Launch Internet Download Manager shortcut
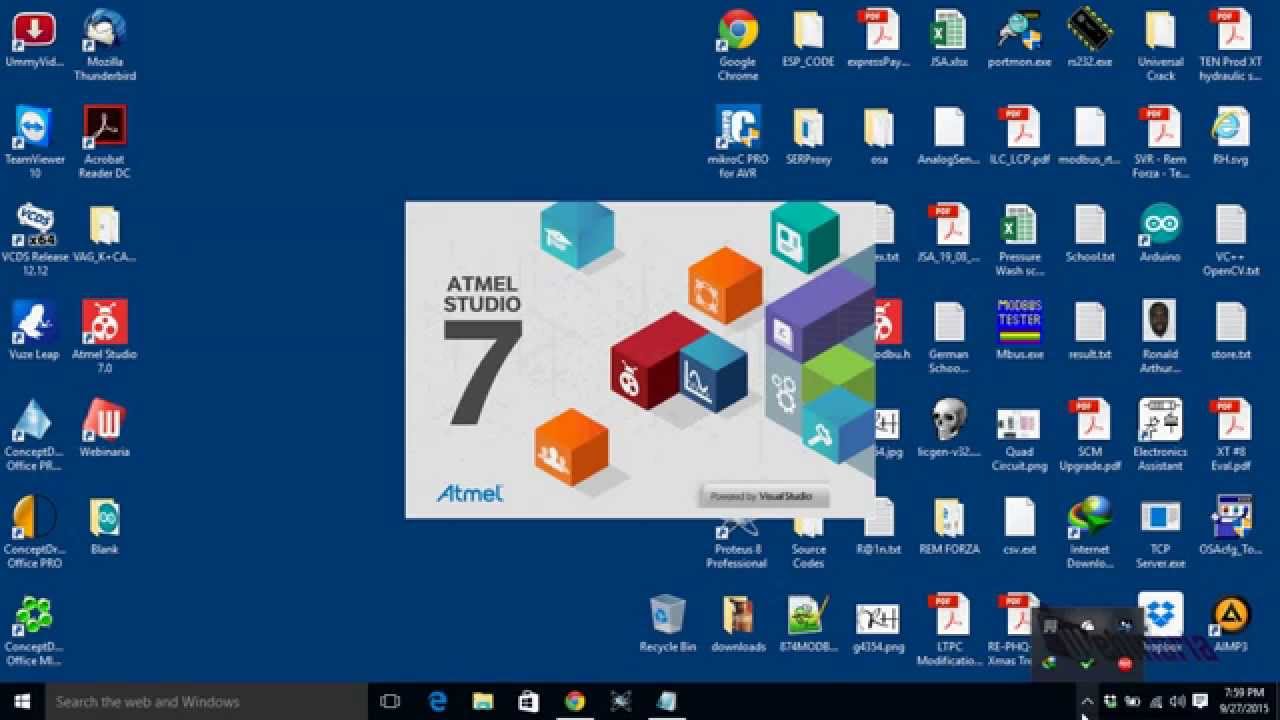This screenshot has height=720, width=1280. [1089, 532]
